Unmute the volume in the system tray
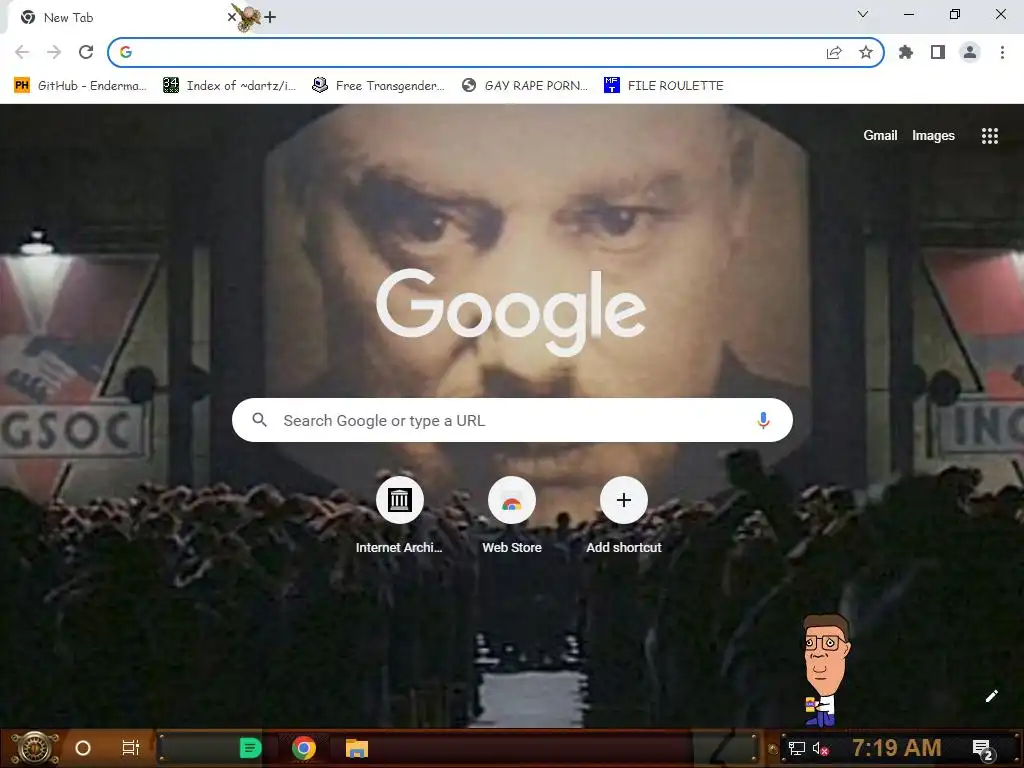The image size is (1024, 768). (x=820, y=748)
